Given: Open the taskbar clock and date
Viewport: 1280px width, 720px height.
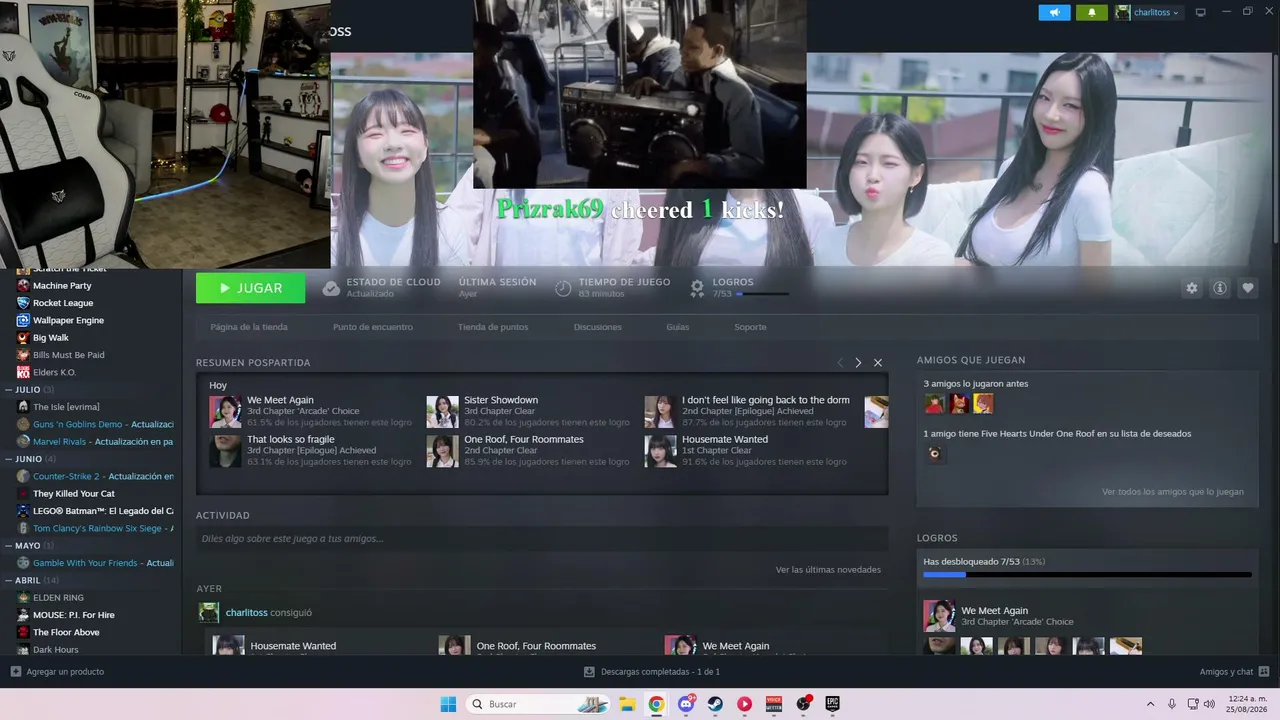Looking at the screenshot, I should [x=1248, y=704].
